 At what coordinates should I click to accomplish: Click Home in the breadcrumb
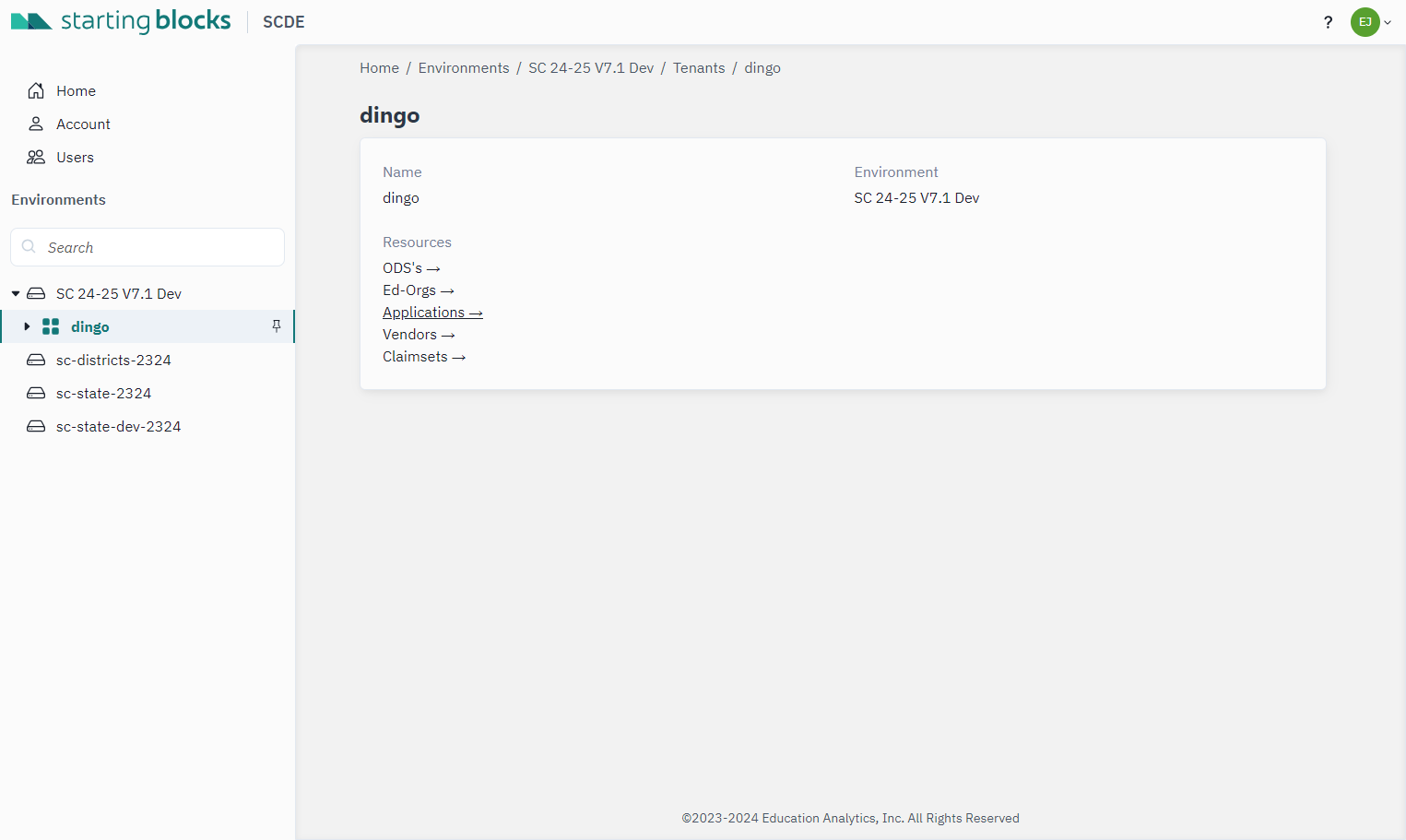379,68
